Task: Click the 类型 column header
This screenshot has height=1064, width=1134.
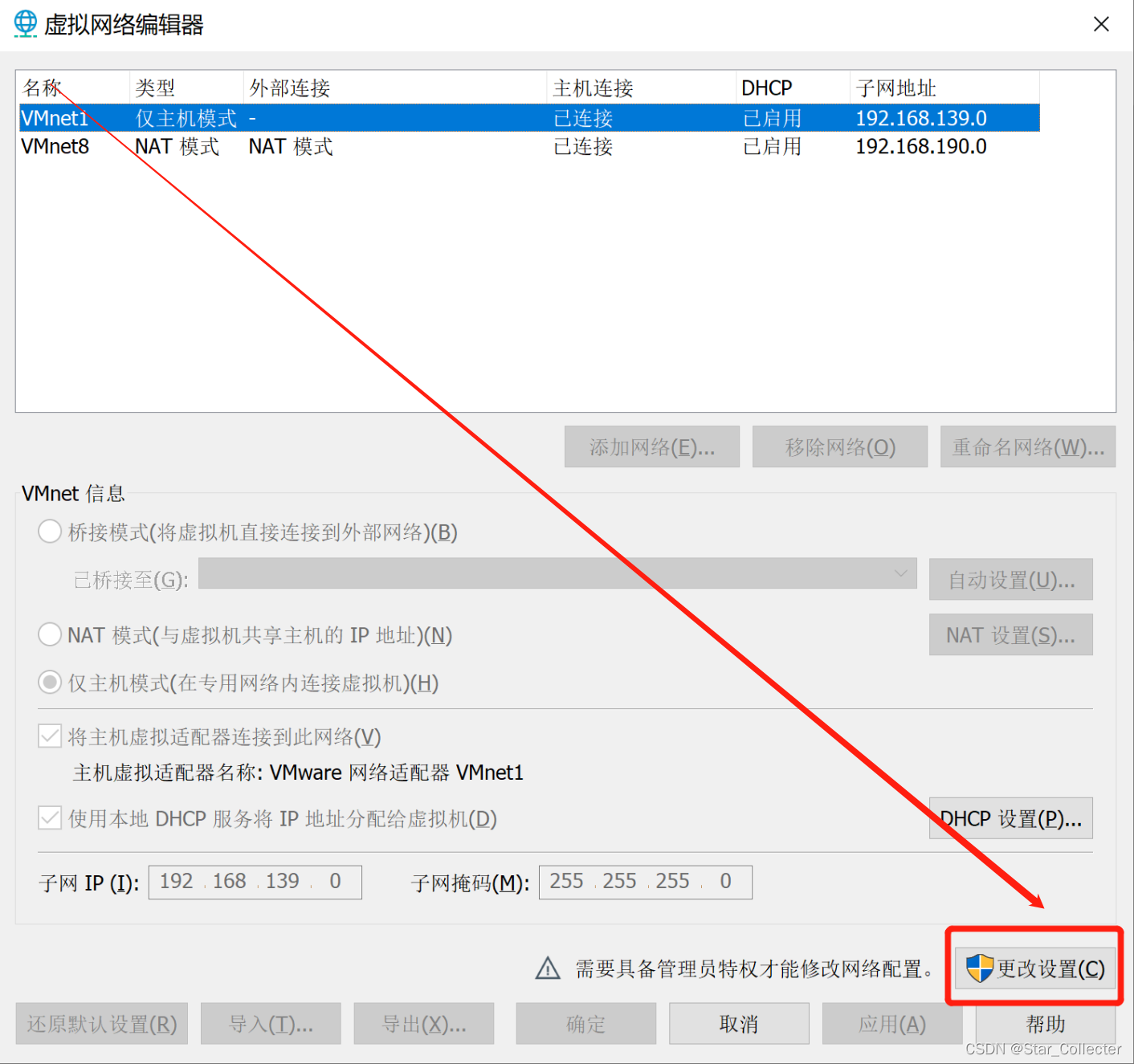Action: point(186,88)
